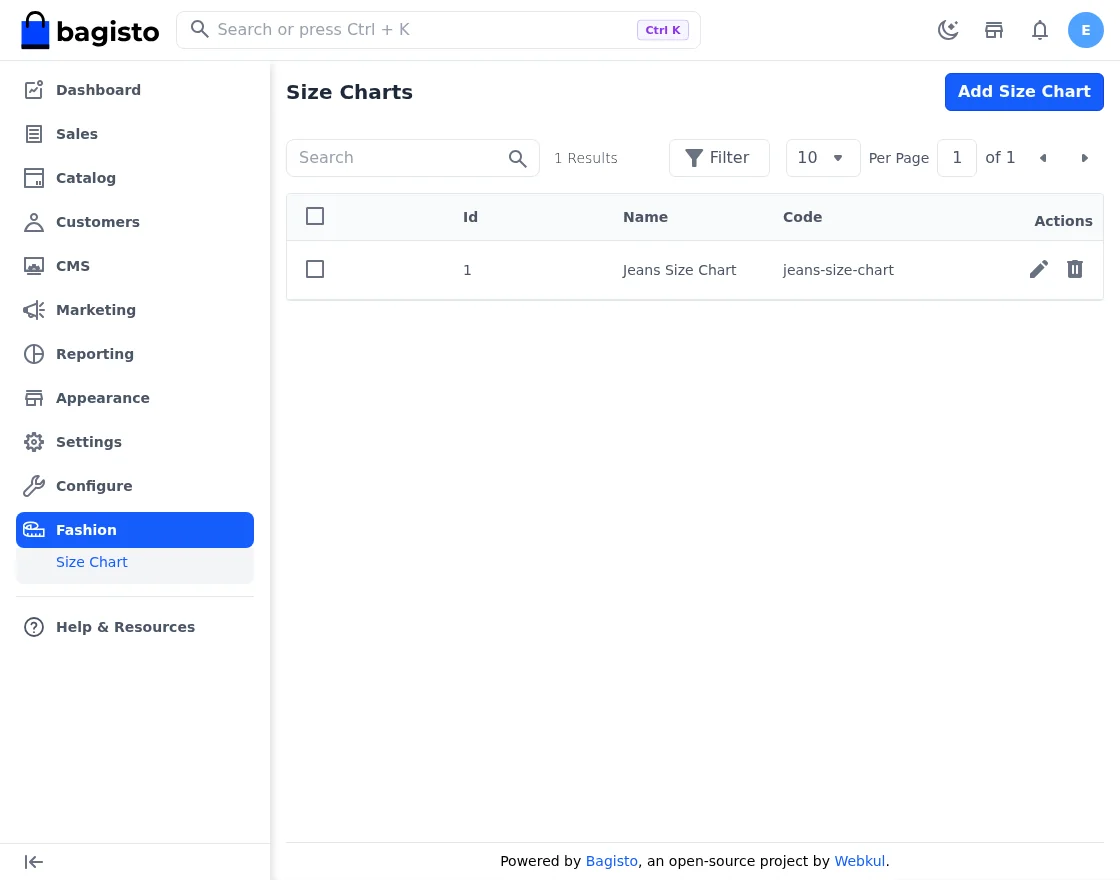1120x880 pixels.
Task: Open the notifications bell
Action: pos(1039,30)
